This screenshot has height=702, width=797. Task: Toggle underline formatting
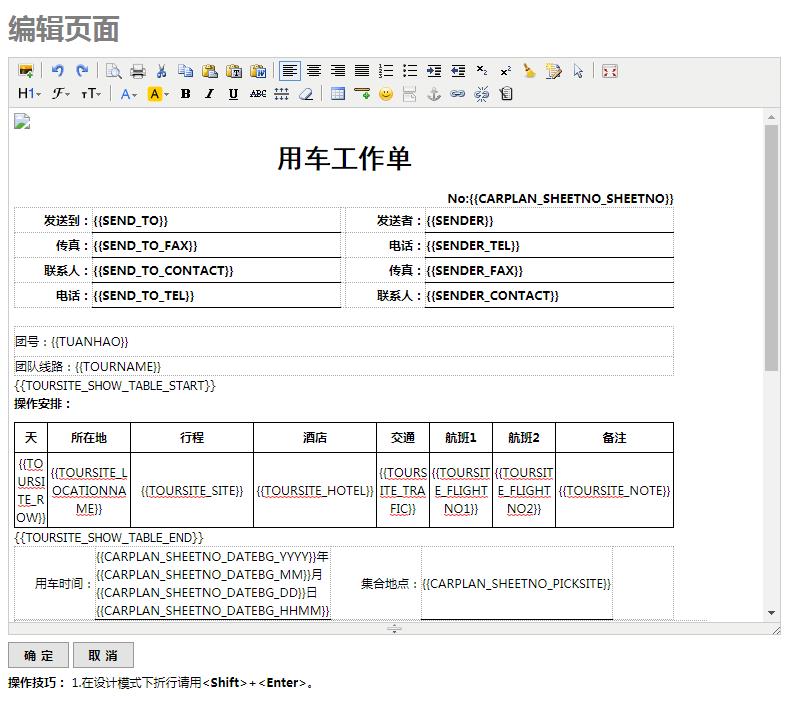(233, 94)
